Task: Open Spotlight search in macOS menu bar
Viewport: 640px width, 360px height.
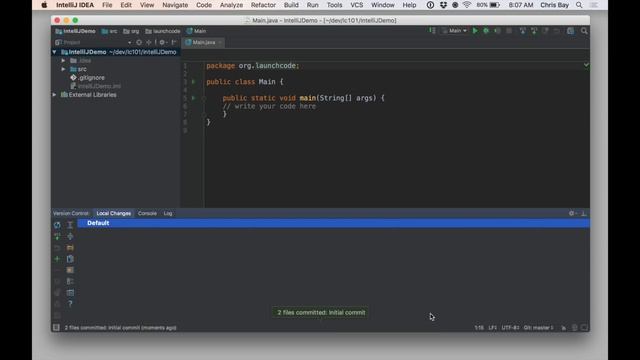Action: [579, 5]
